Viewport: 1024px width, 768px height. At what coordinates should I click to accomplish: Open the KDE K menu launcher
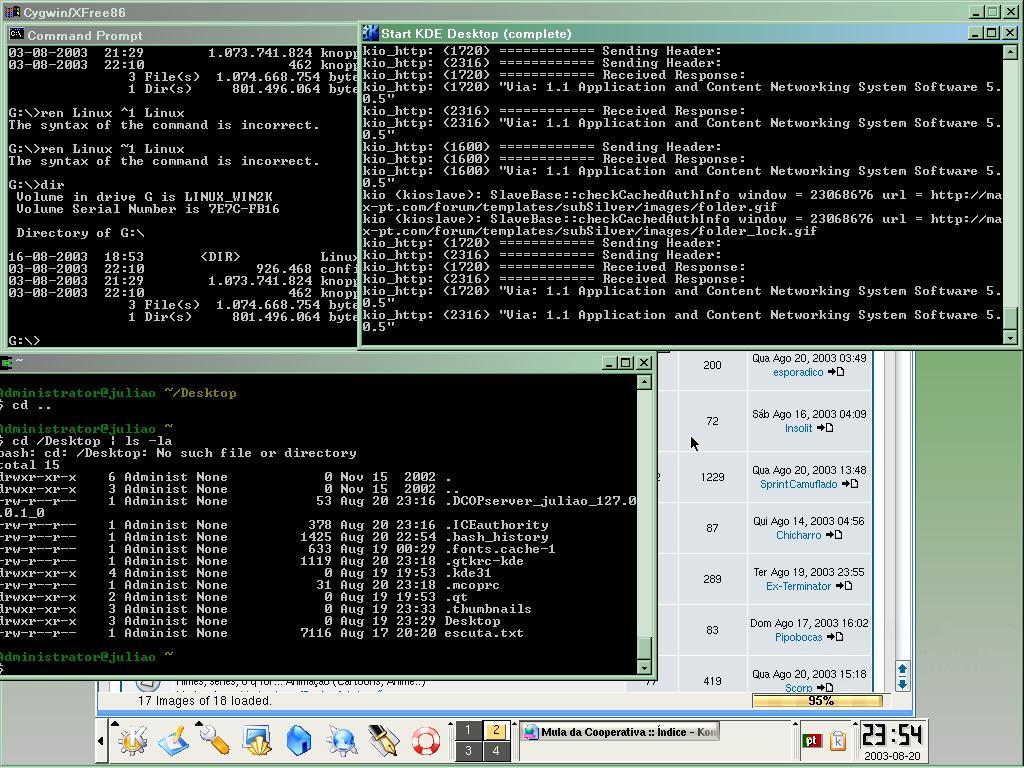(132, 741)
